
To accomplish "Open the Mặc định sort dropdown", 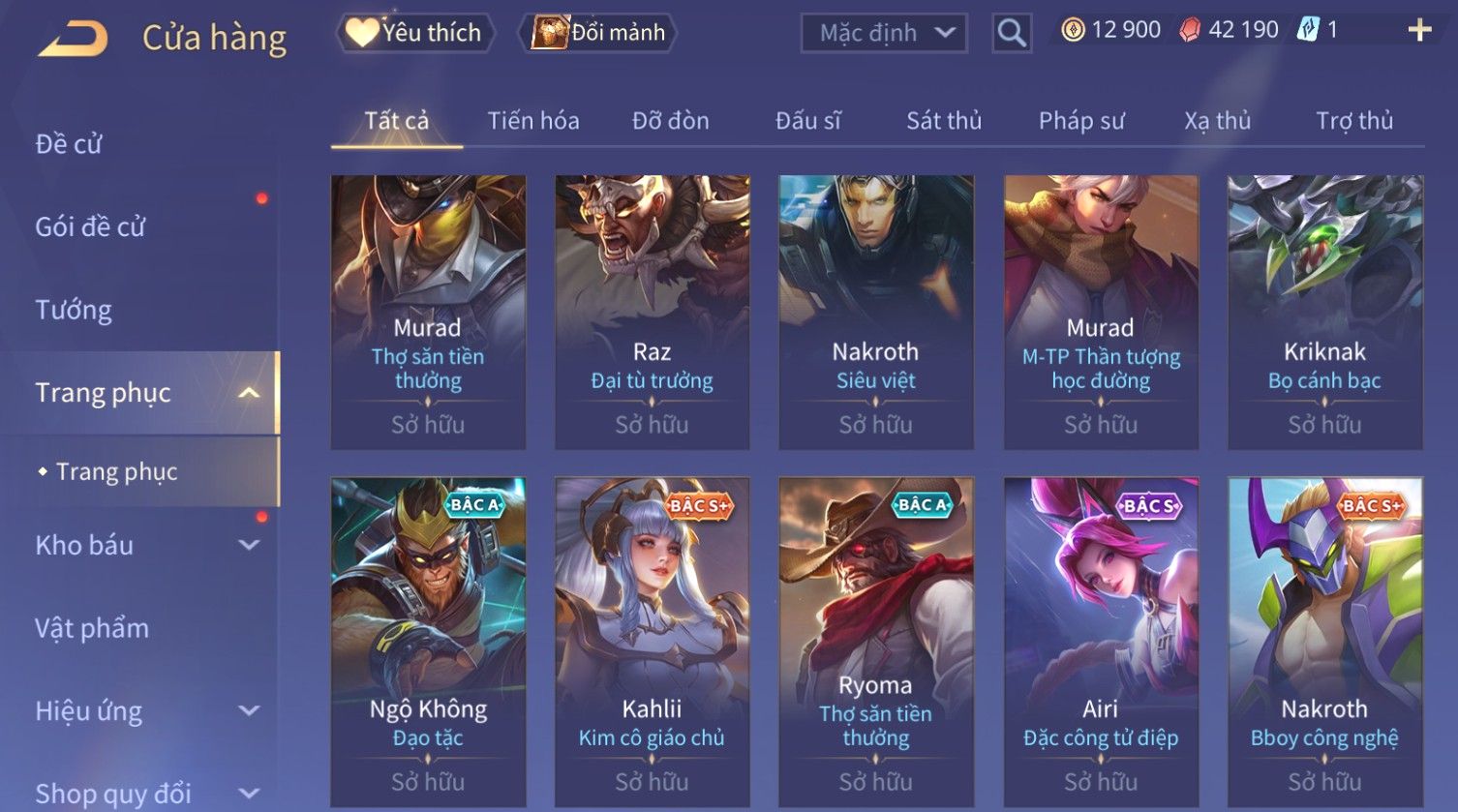I will point(884,34).
